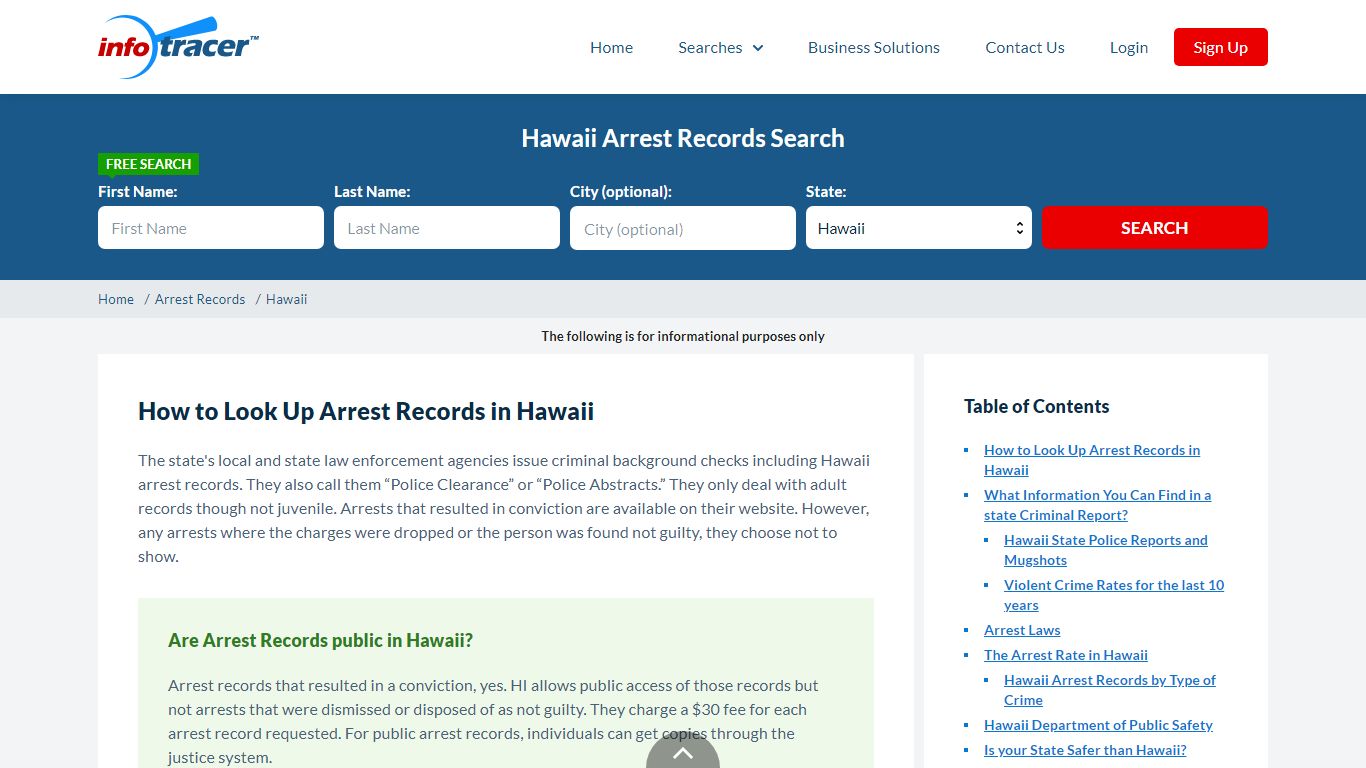1366x768 pixels.
Task: Click the InfoTracer logo
Action: [x=179, y=47]
